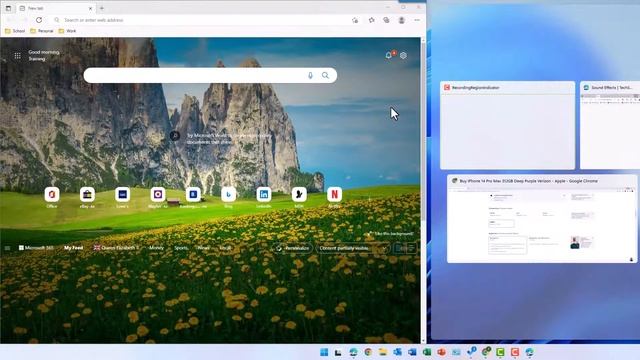640x360 pixels.
Task: Select the Local feed tab
Action: coord(225,248)
